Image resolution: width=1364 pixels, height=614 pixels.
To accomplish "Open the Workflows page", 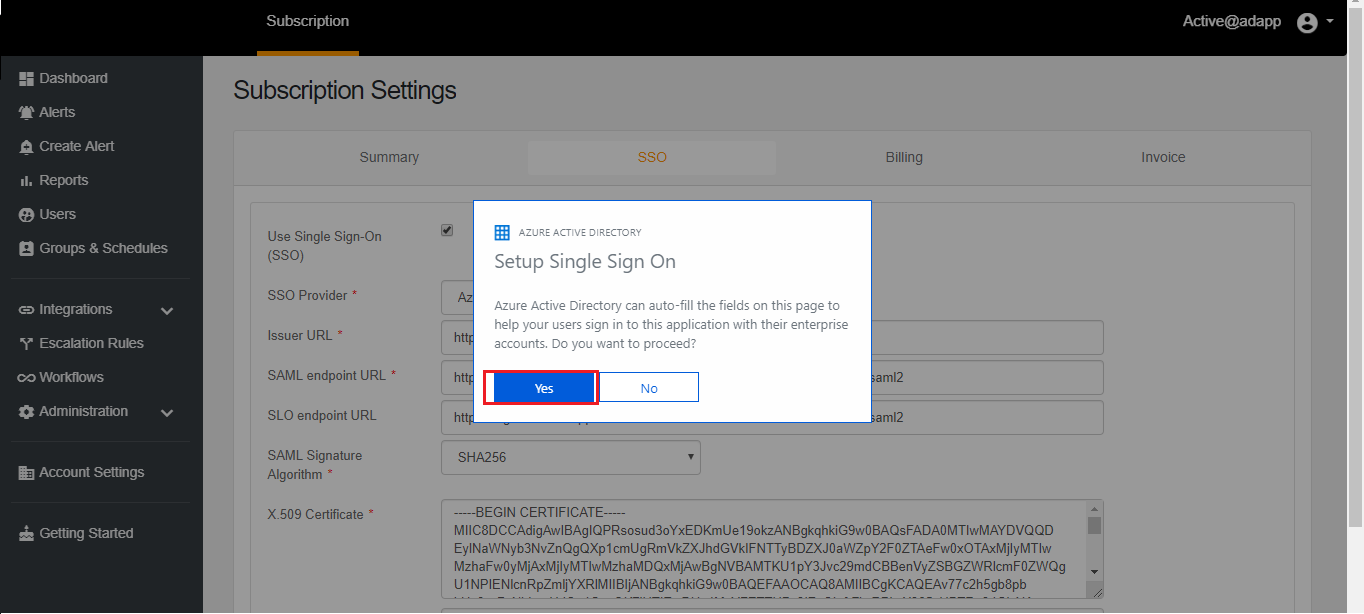I will pos(72,377).
